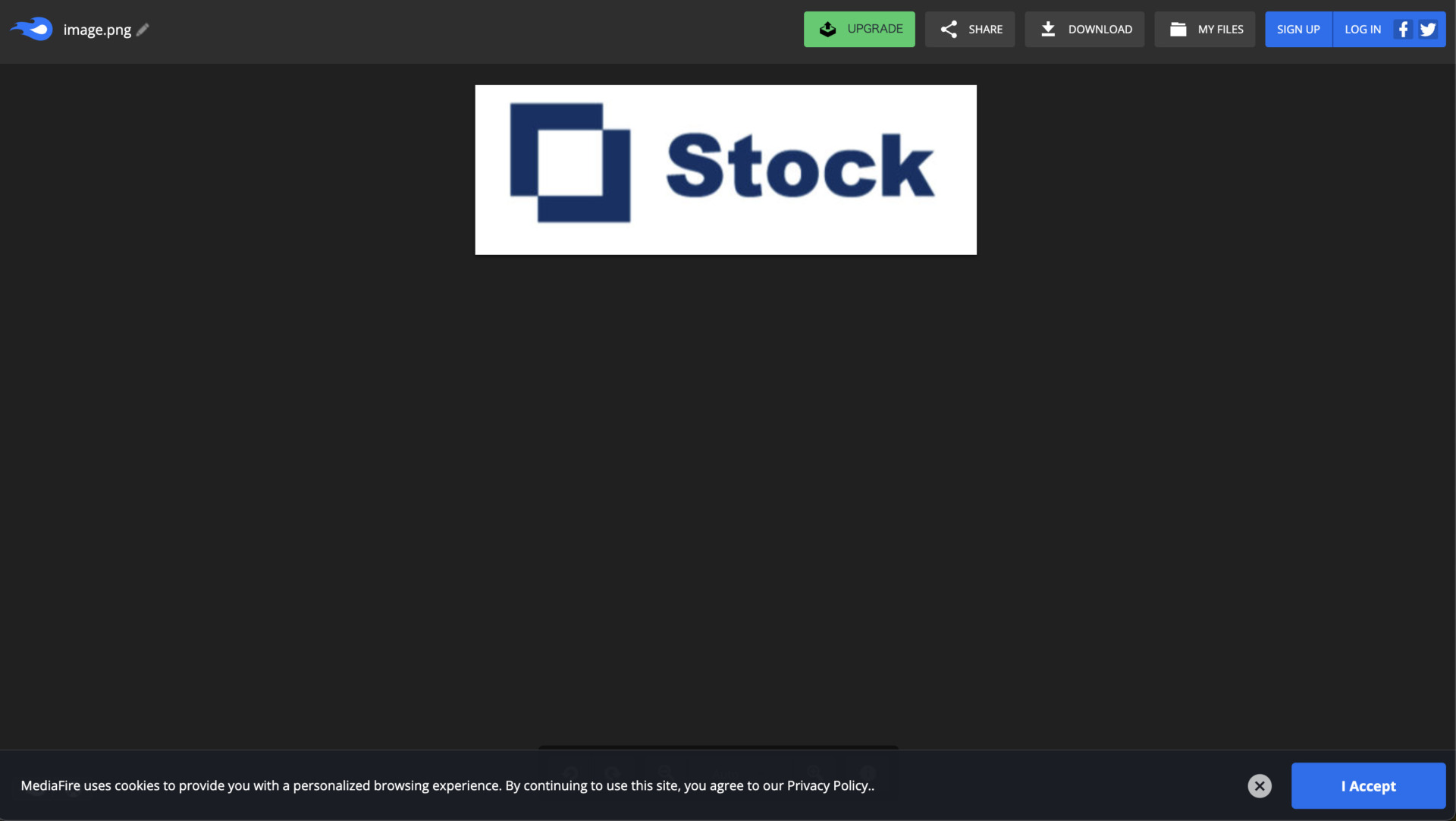Rename image.png using the pencil icon
The image size is (1456, 821).
tap(141, 30)
